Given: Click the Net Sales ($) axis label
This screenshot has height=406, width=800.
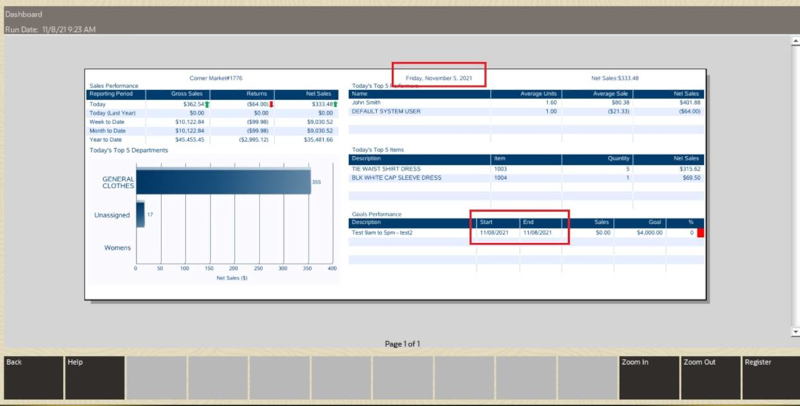Looking at the screenshot, I should (x=232, y=278).
